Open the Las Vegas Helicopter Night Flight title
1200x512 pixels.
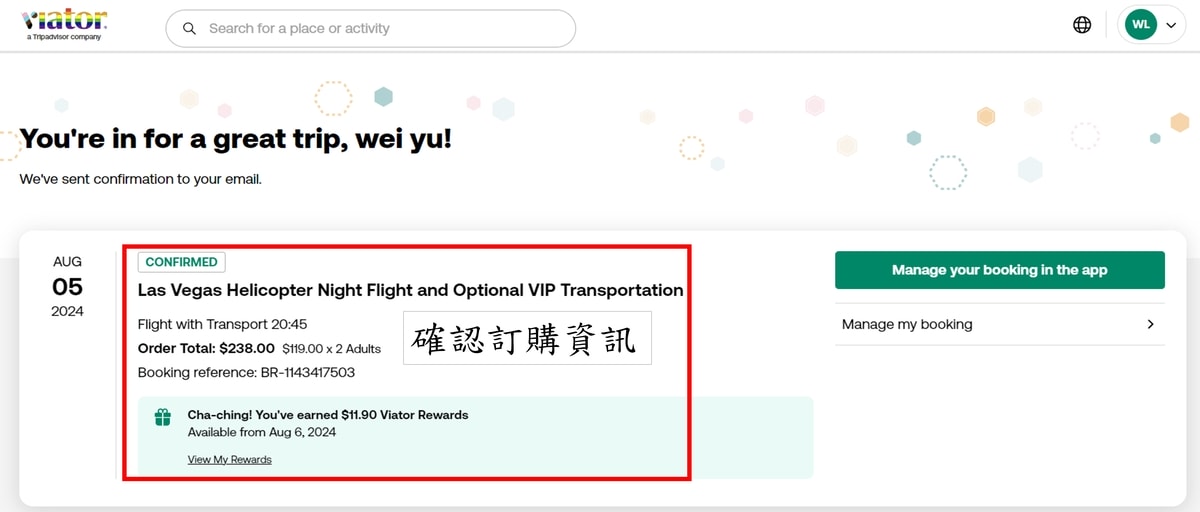pyautogui.click(x=410, y=290)
